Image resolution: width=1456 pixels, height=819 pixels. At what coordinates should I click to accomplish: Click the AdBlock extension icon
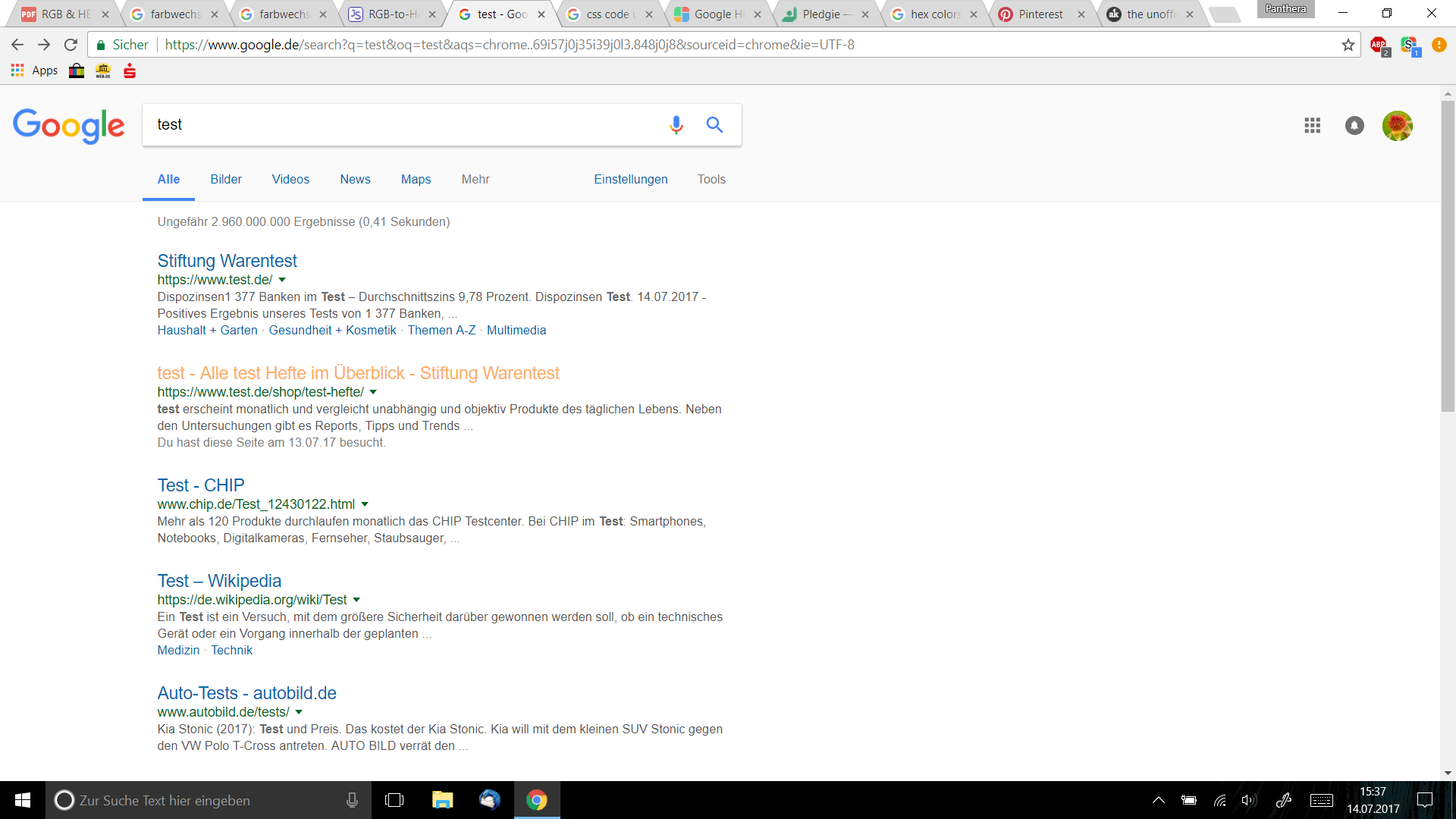(x=1379, y=45)
